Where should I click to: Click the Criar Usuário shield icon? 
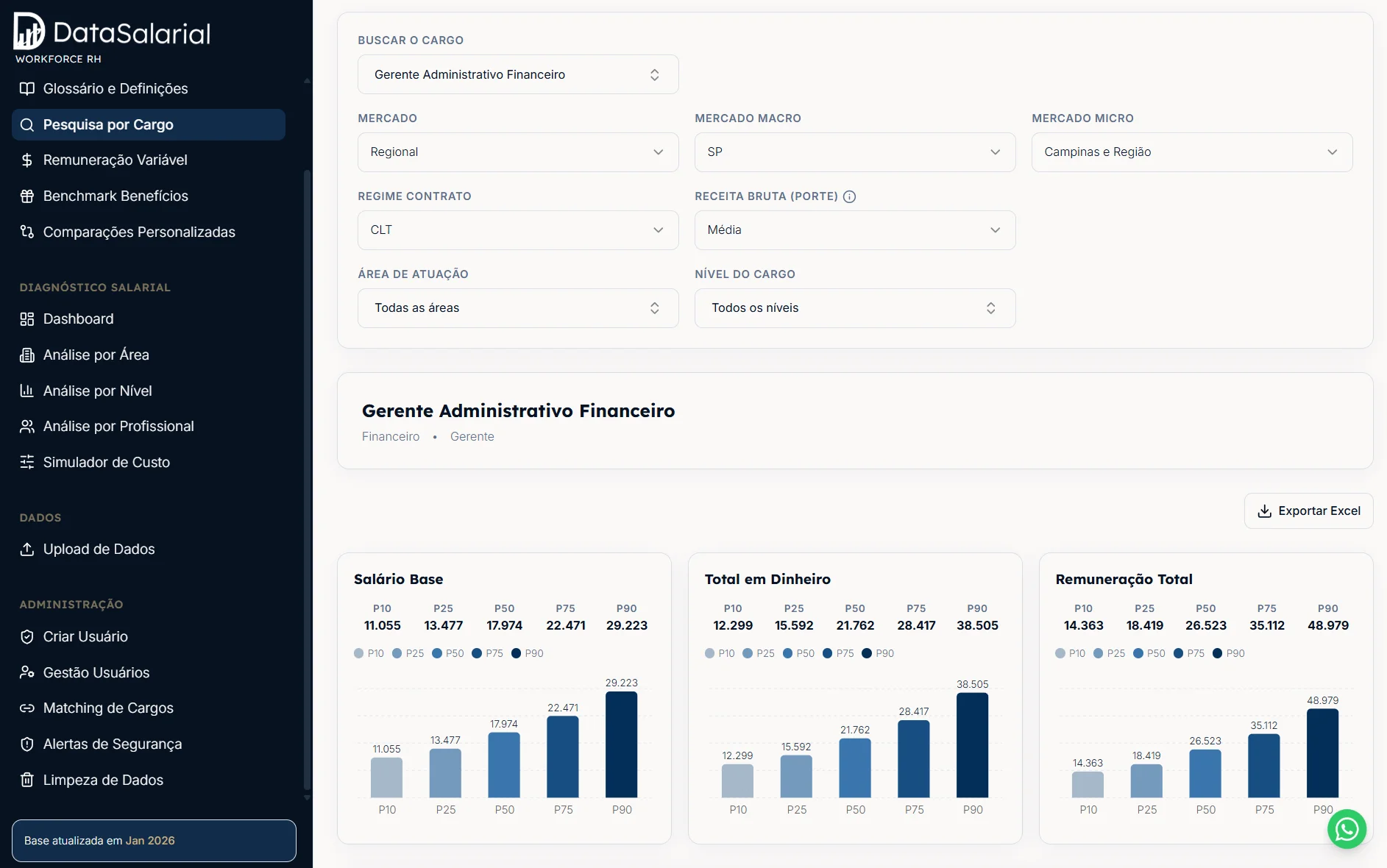point(27,637)
